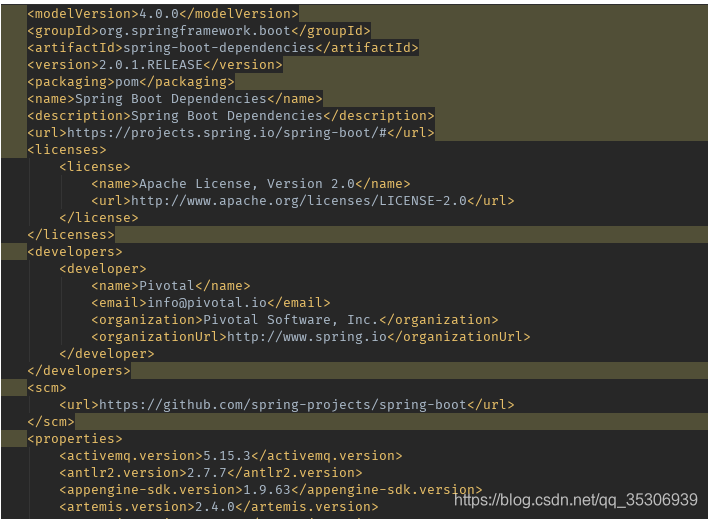
Task: Click the opening license tag
Action: [95, 167]
